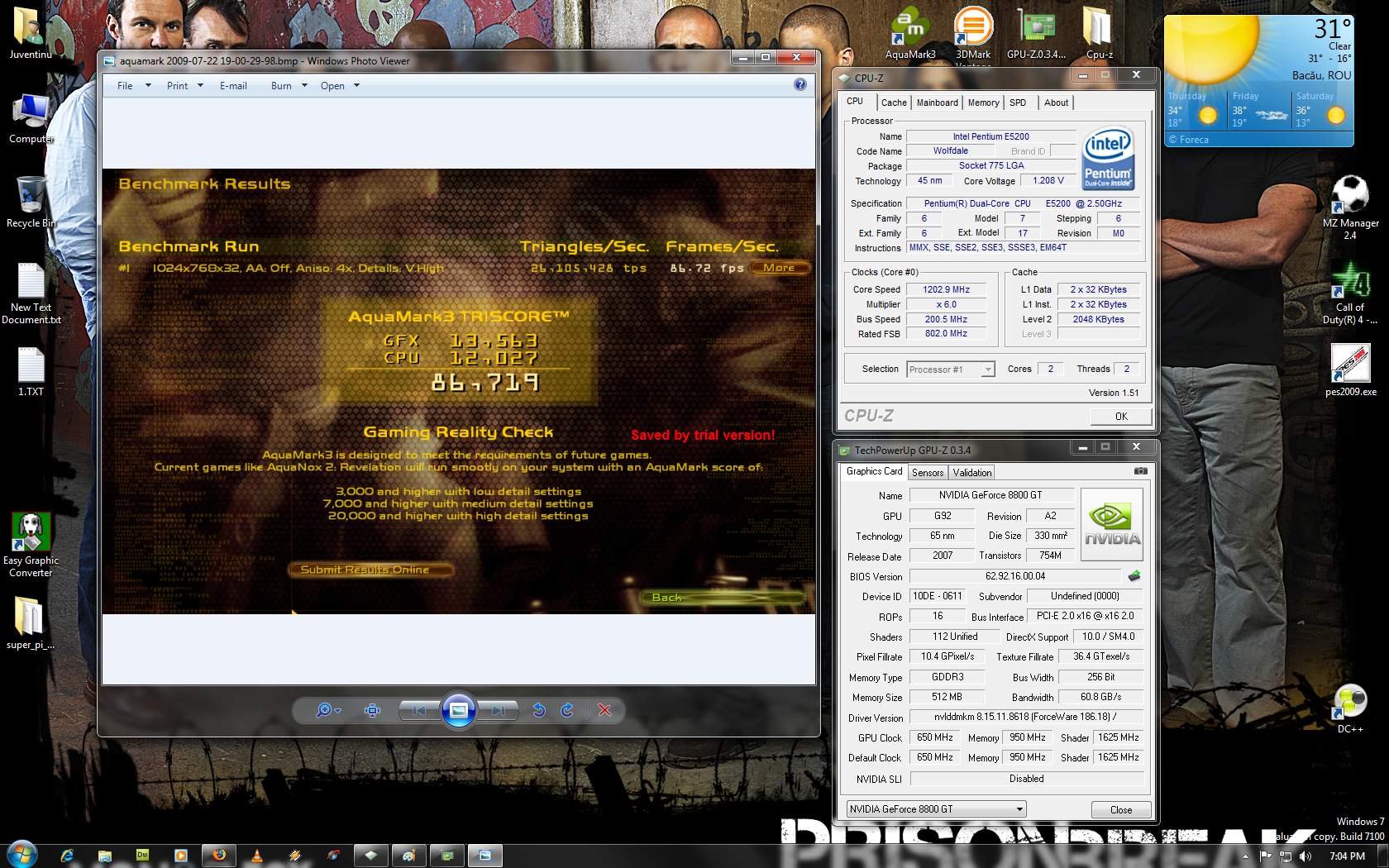Viewport: 1389px width, 868px height.
Task: Click OK button in CPU-Z
Action: (1121, 416)
